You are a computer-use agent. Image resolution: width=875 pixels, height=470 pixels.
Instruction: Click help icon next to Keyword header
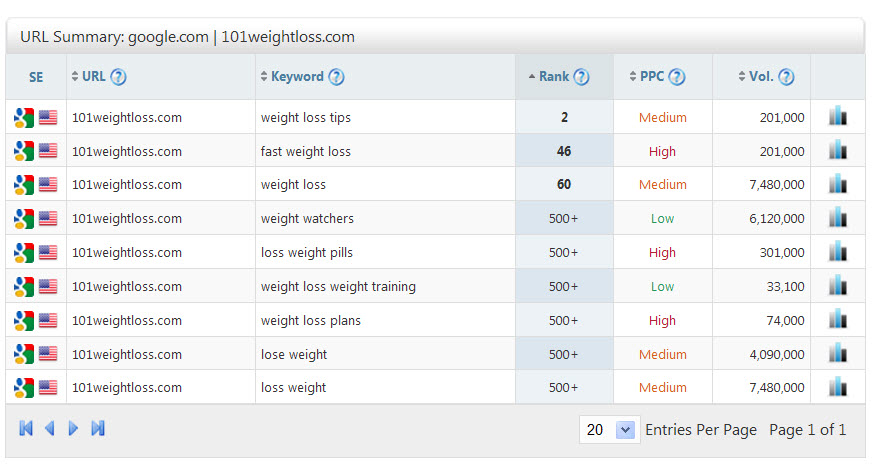[336, 77]
